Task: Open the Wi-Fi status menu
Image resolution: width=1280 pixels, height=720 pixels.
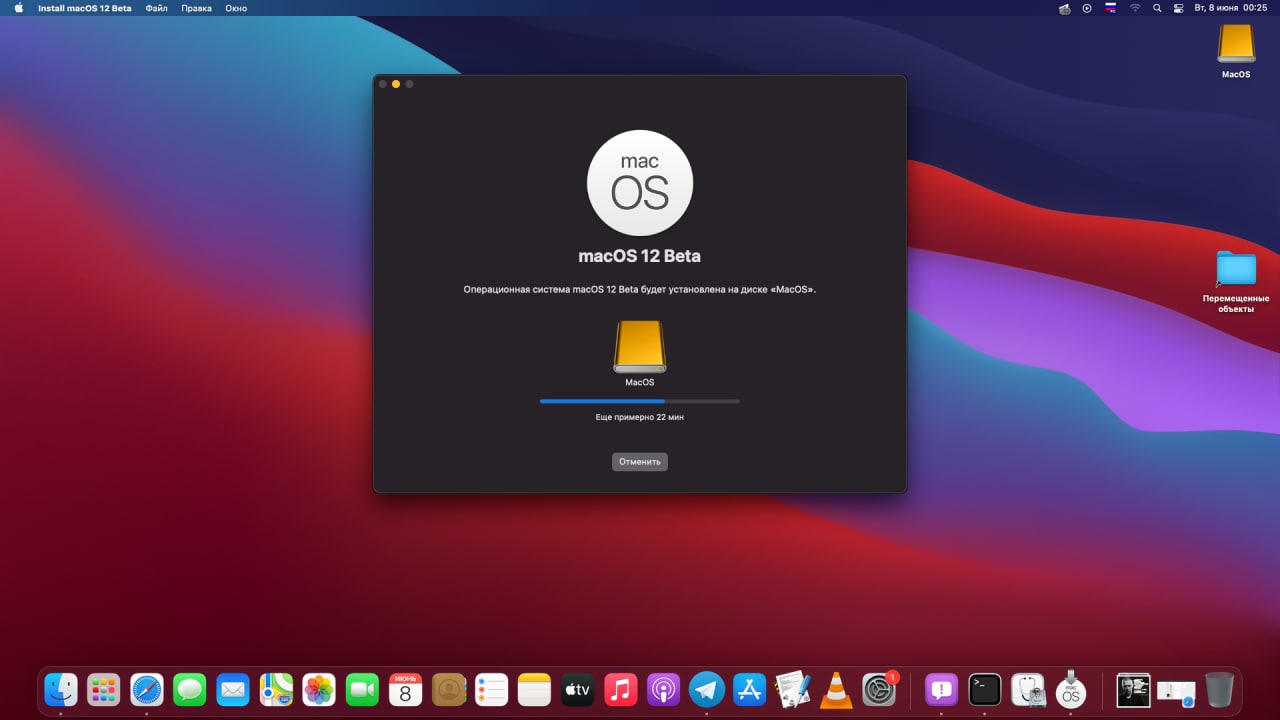Action: pos(1135,8)
